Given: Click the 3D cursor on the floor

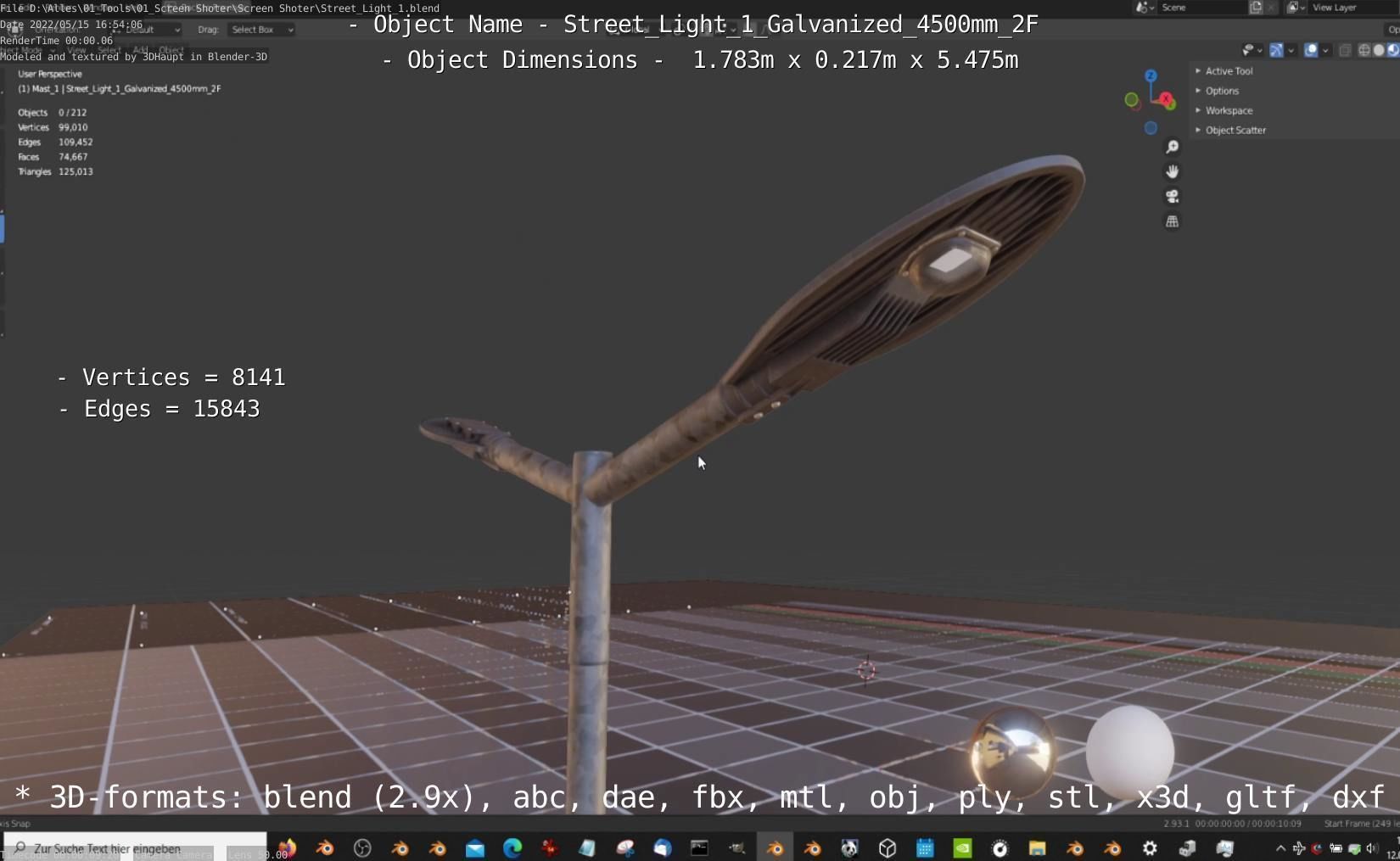Looking at the screenshot, I should 866,670.
